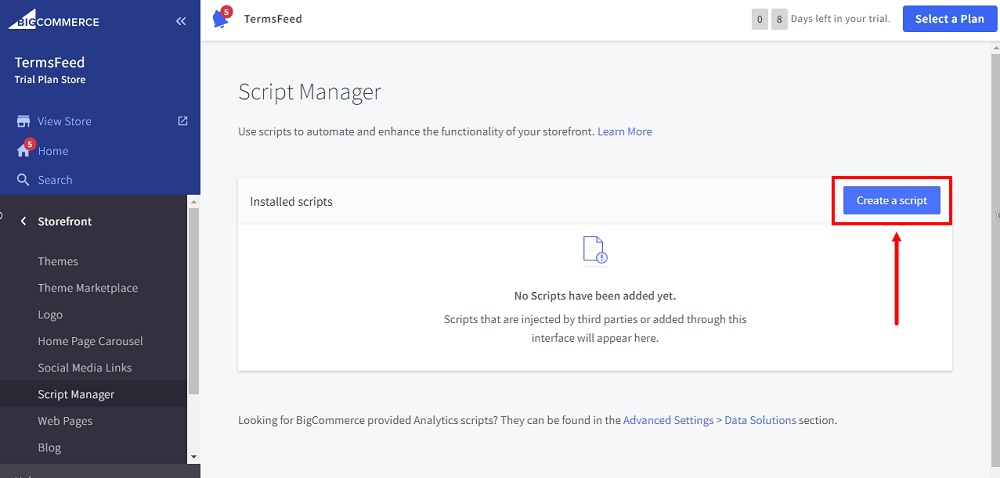Viewport: 1000px width, 478px height.
Task: Click the Search magnifier icon
Action: click(23, 180)
